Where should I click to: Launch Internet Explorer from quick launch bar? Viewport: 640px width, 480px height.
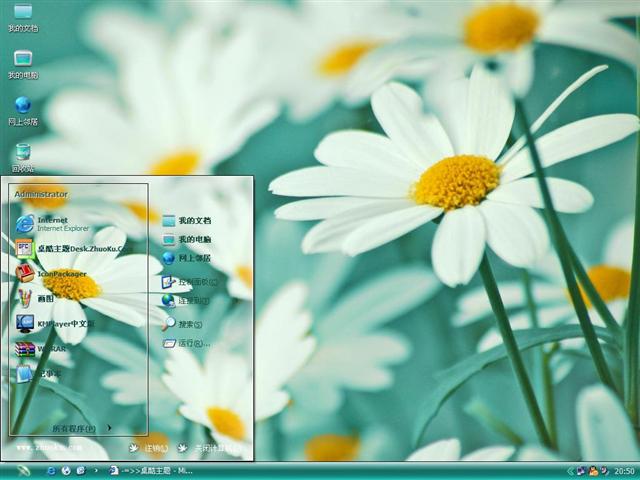click(x=51, y=471)
